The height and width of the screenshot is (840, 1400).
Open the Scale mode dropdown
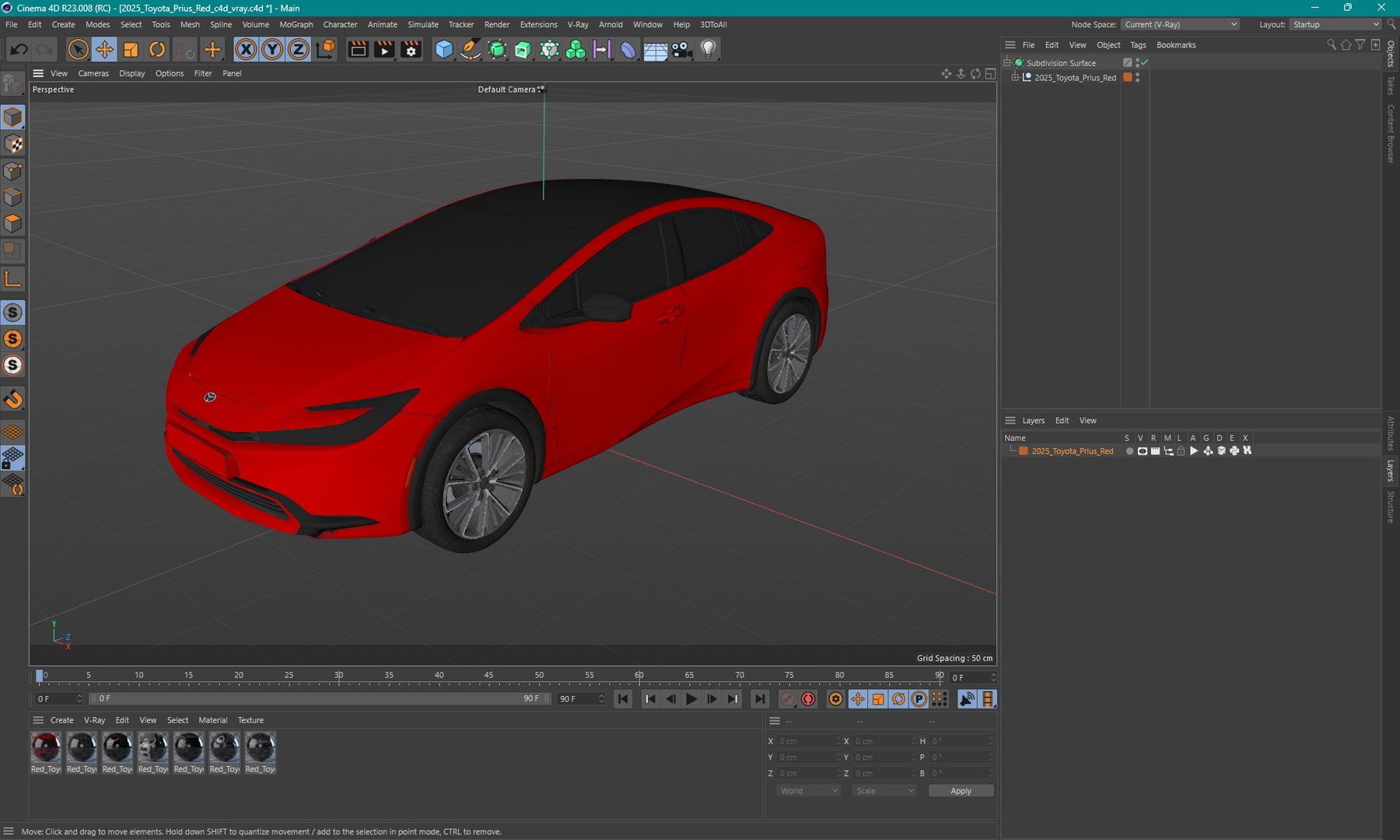click(x=884, y=791)
